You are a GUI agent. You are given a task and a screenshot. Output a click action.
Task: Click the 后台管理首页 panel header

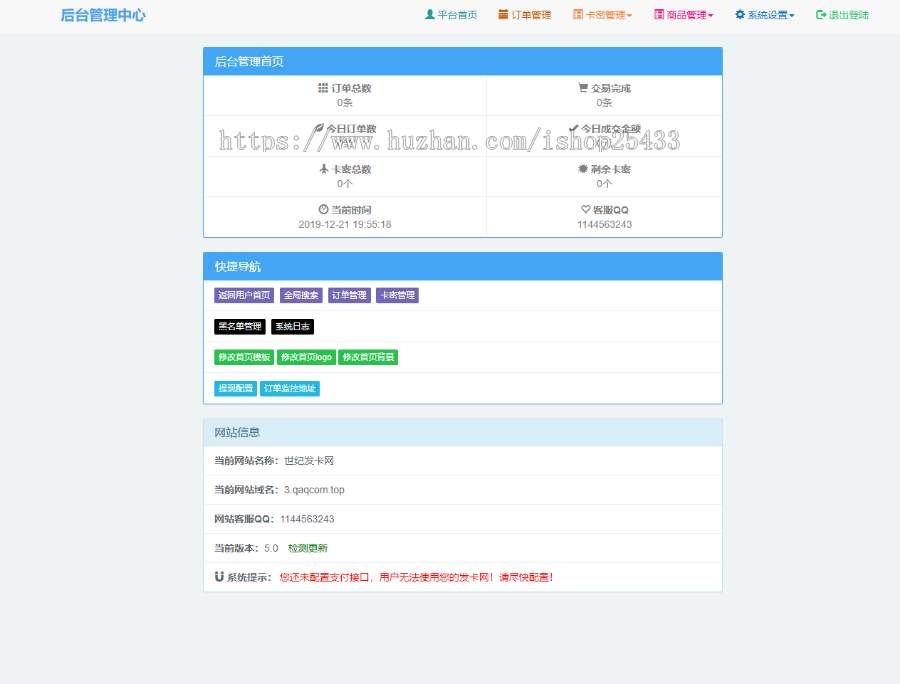463,61
